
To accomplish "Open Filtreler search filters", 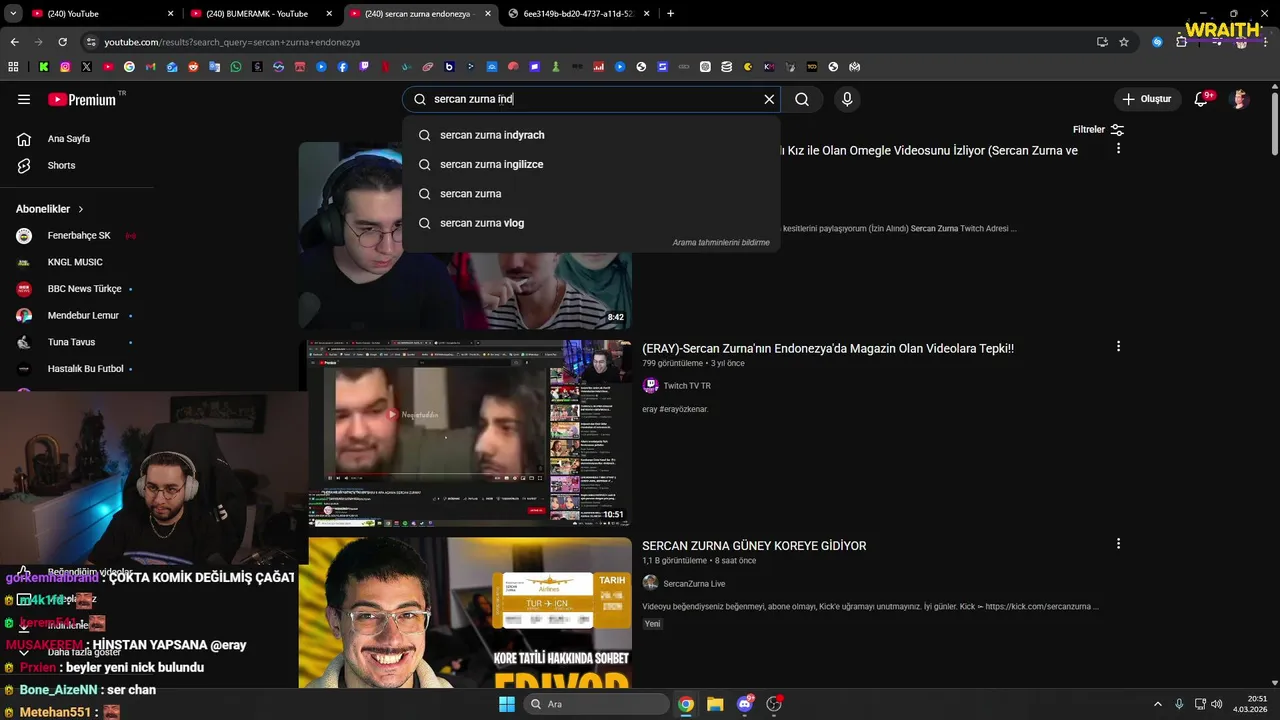I will click(x=1098, y=130).
